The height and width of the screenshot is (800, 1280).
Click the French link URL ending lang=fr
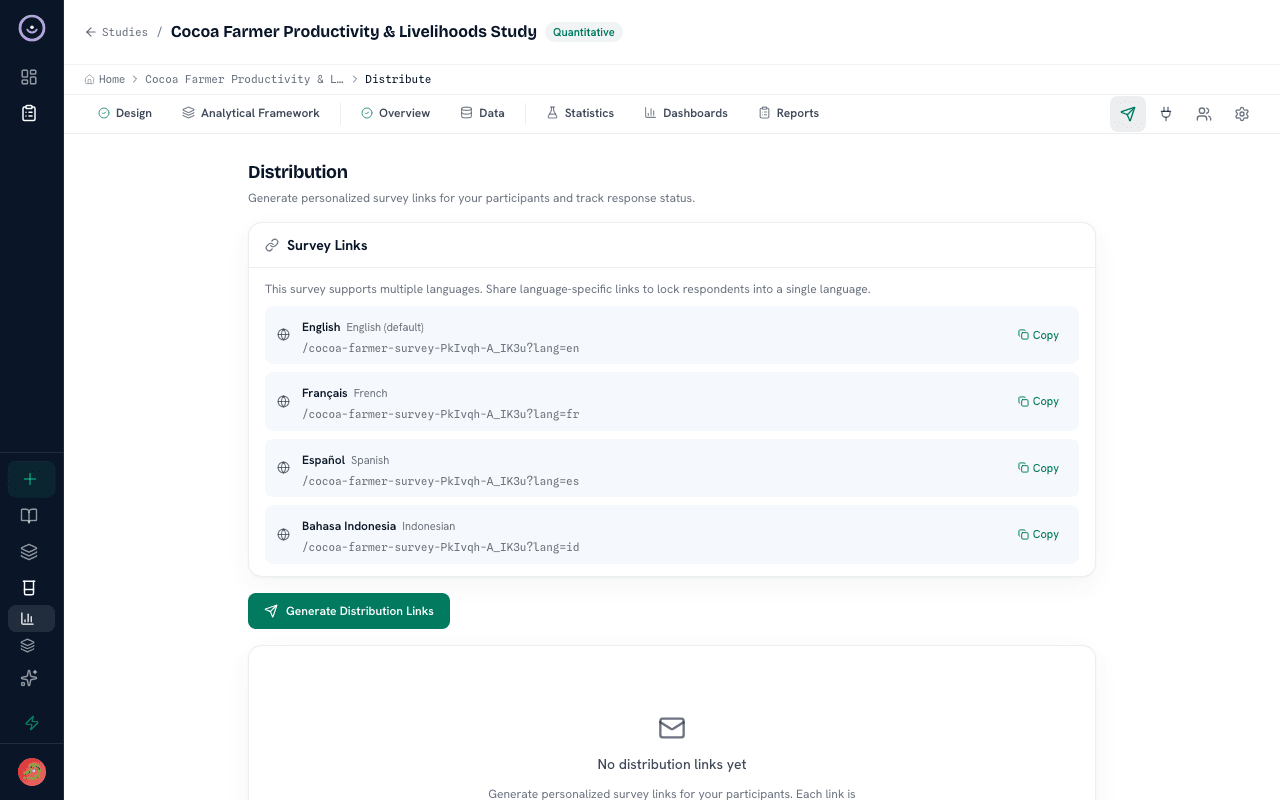pos(441,415)
